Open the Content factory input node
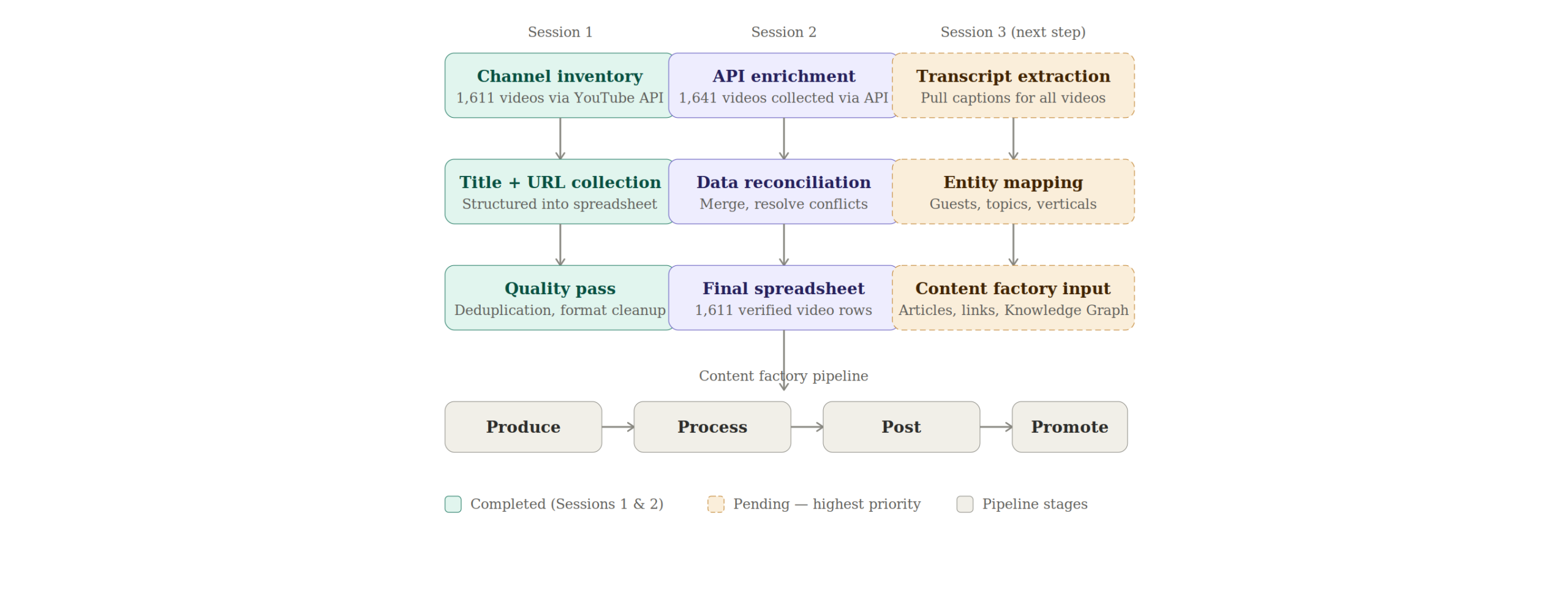1568x600 pixels. point(1013,298)
